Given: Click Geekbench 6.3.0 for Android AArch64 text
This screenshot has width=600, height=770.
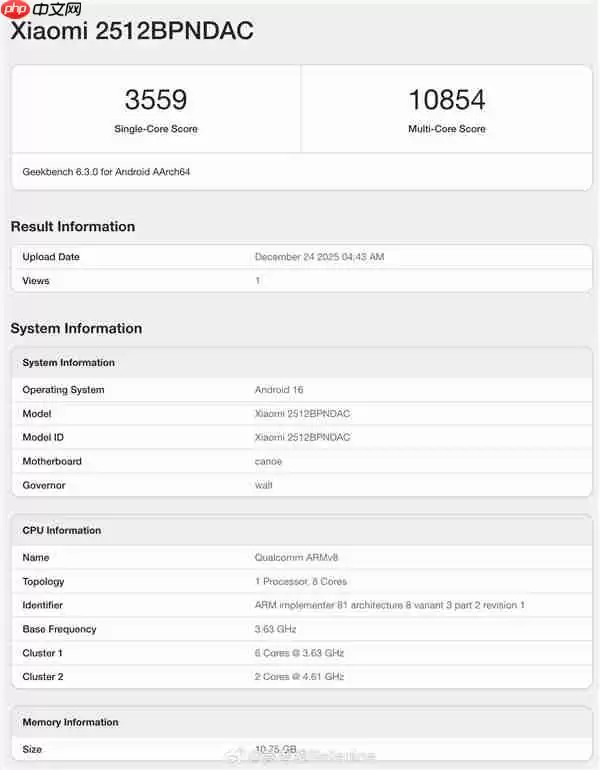Looking at the screenshot, I should (106, 172).
